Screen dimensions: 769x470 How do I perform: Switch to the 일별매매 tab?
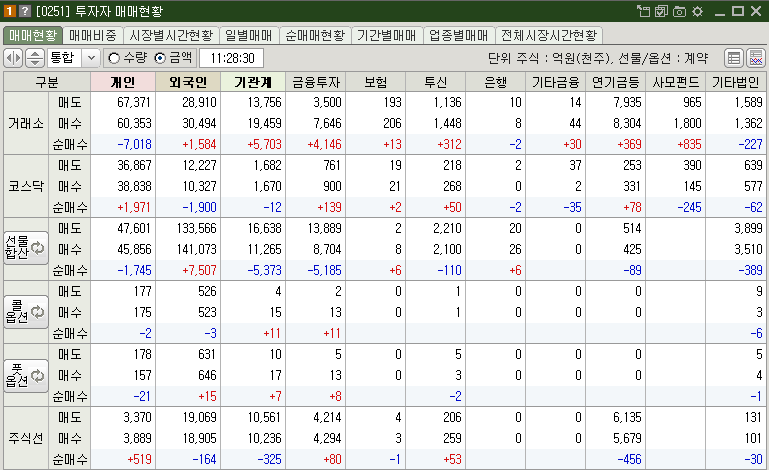pyautogui.click(x=249, y=35)
